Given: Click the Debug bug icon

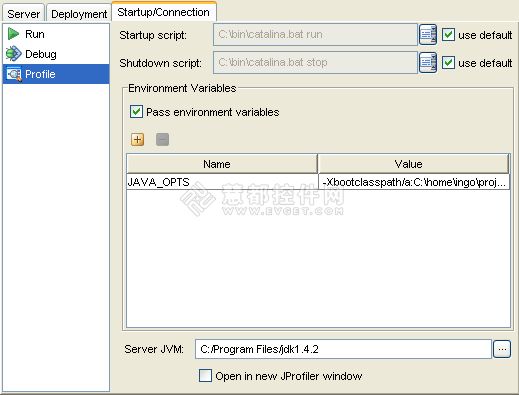Looking at the screenshot, I should 13,54.
